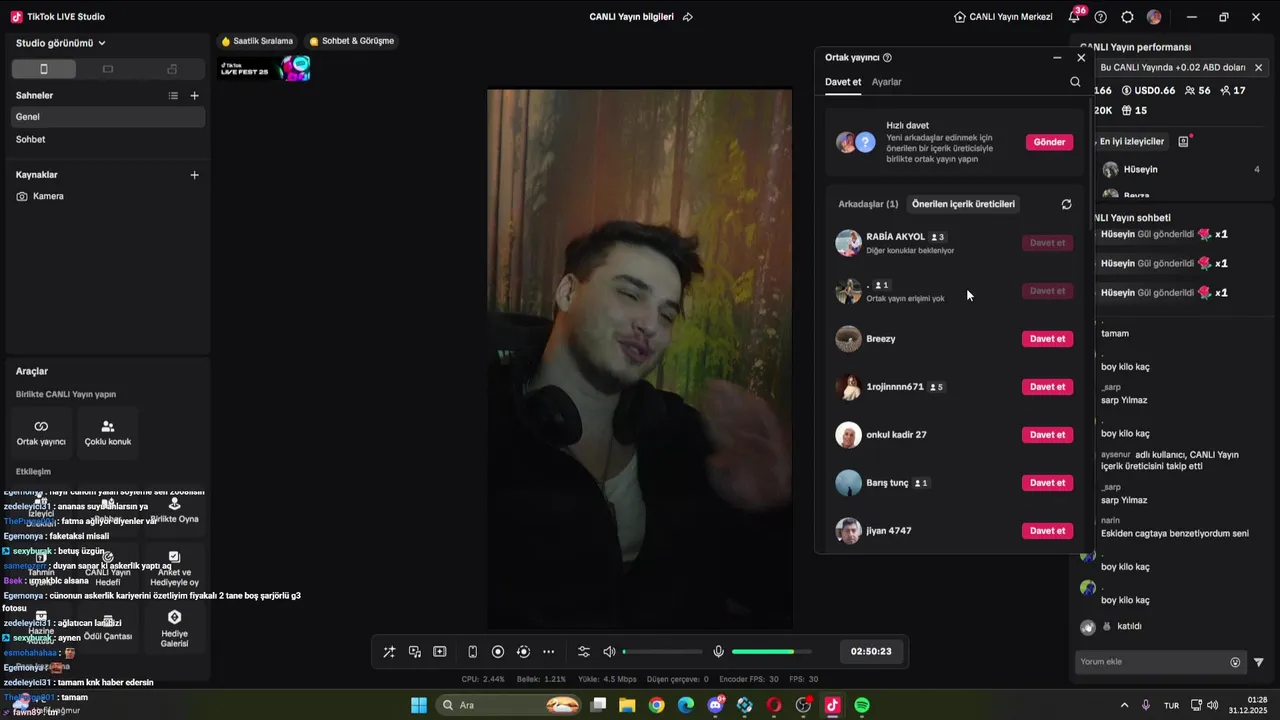Expand the Studio görünümü dropdown
This screenshot has width=1280, height=720.
(x=61, y=43)
